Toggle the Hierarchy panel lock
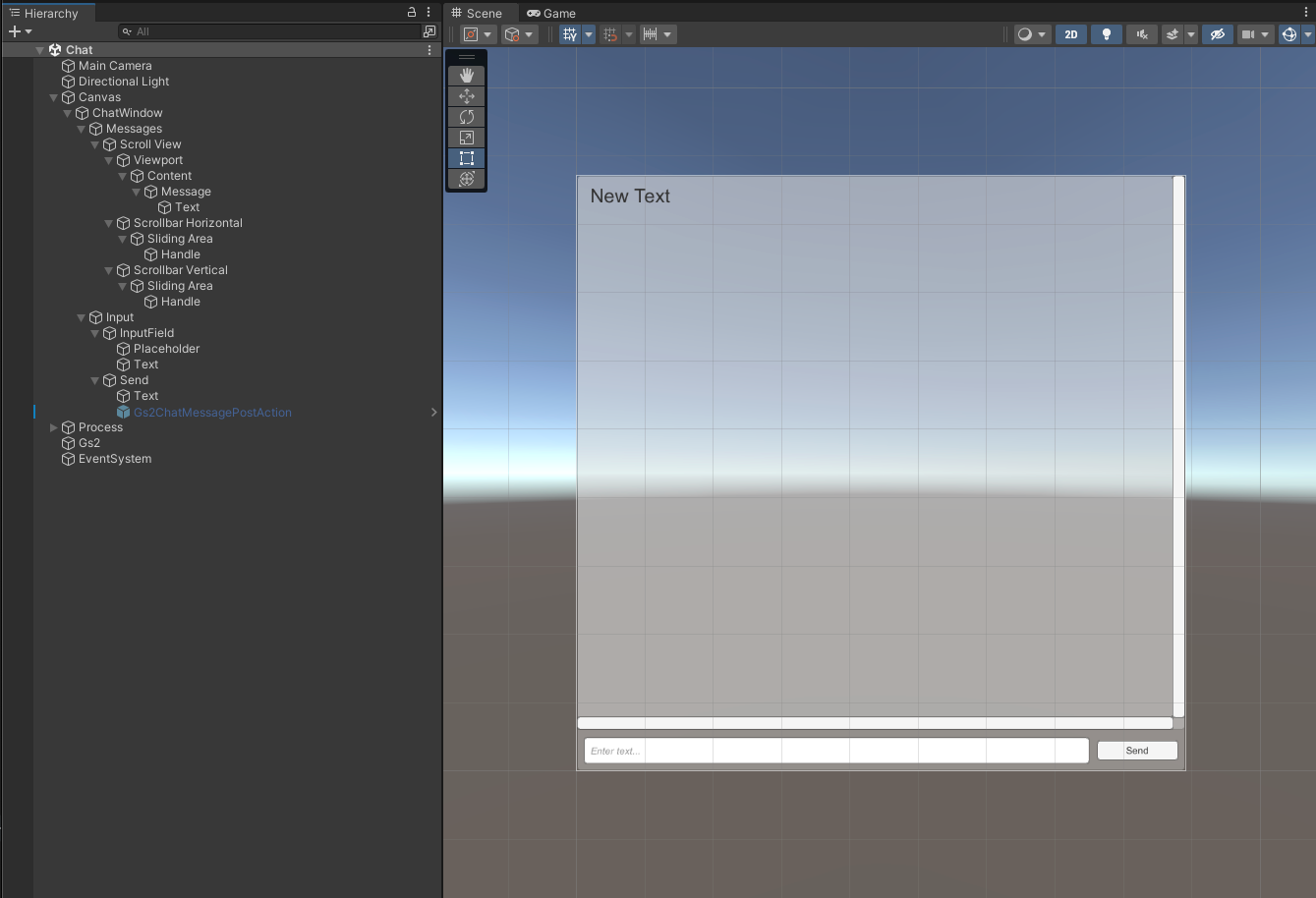The width and height of the screenshot is (1316, 898). click(x=412, y=13)
